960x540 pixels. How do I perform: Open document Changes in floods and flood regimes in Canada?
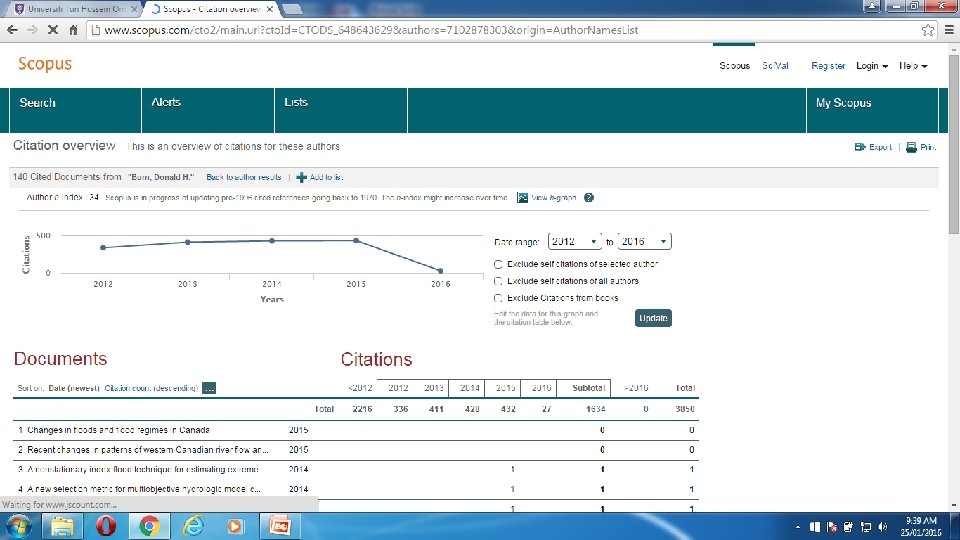pyautogui.click(x=118, y=430)
